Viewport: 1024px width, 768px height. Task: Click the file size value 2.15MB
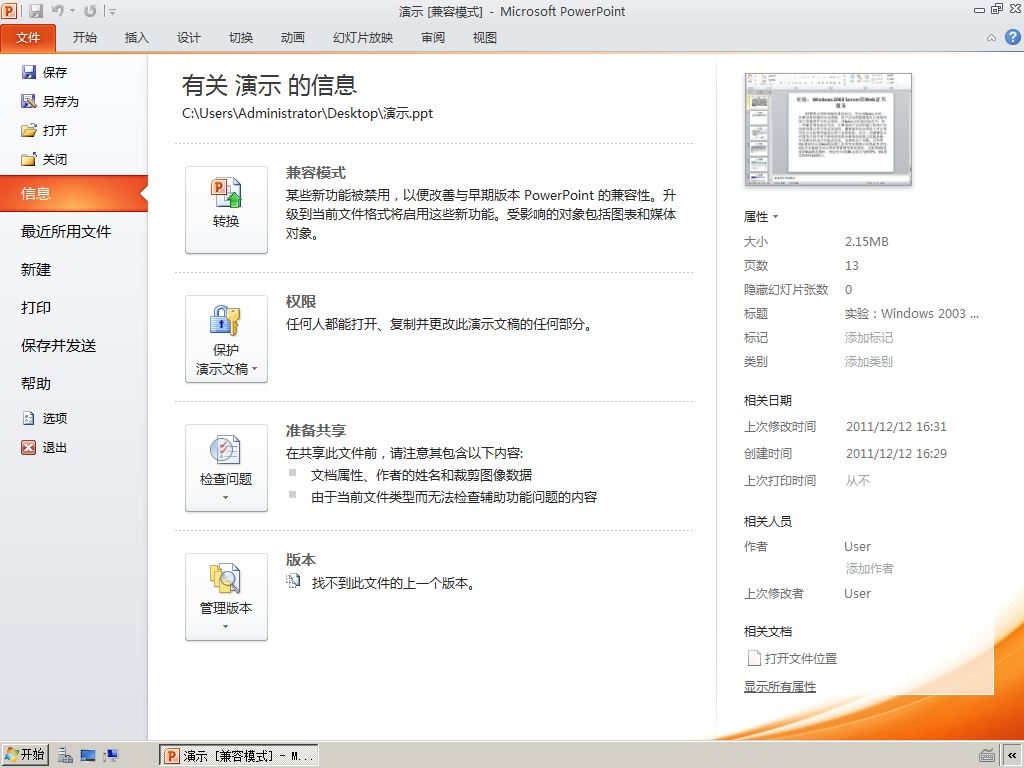click(867, 242)
